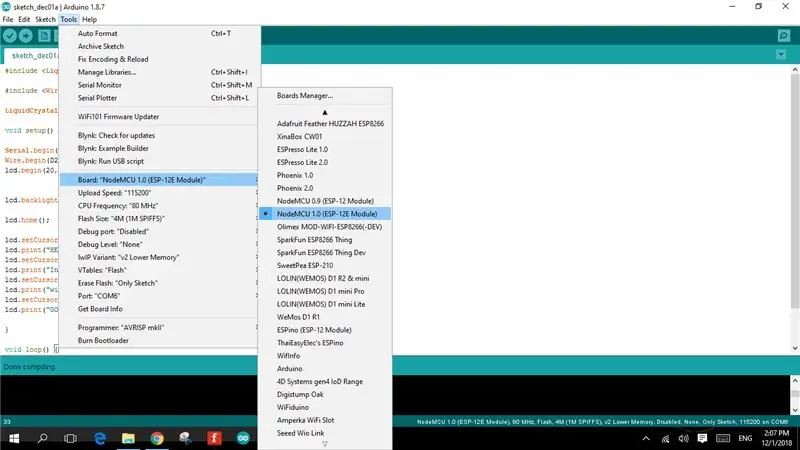
Task: Expand the Flash Size submenu
Action: coord(158,218)
